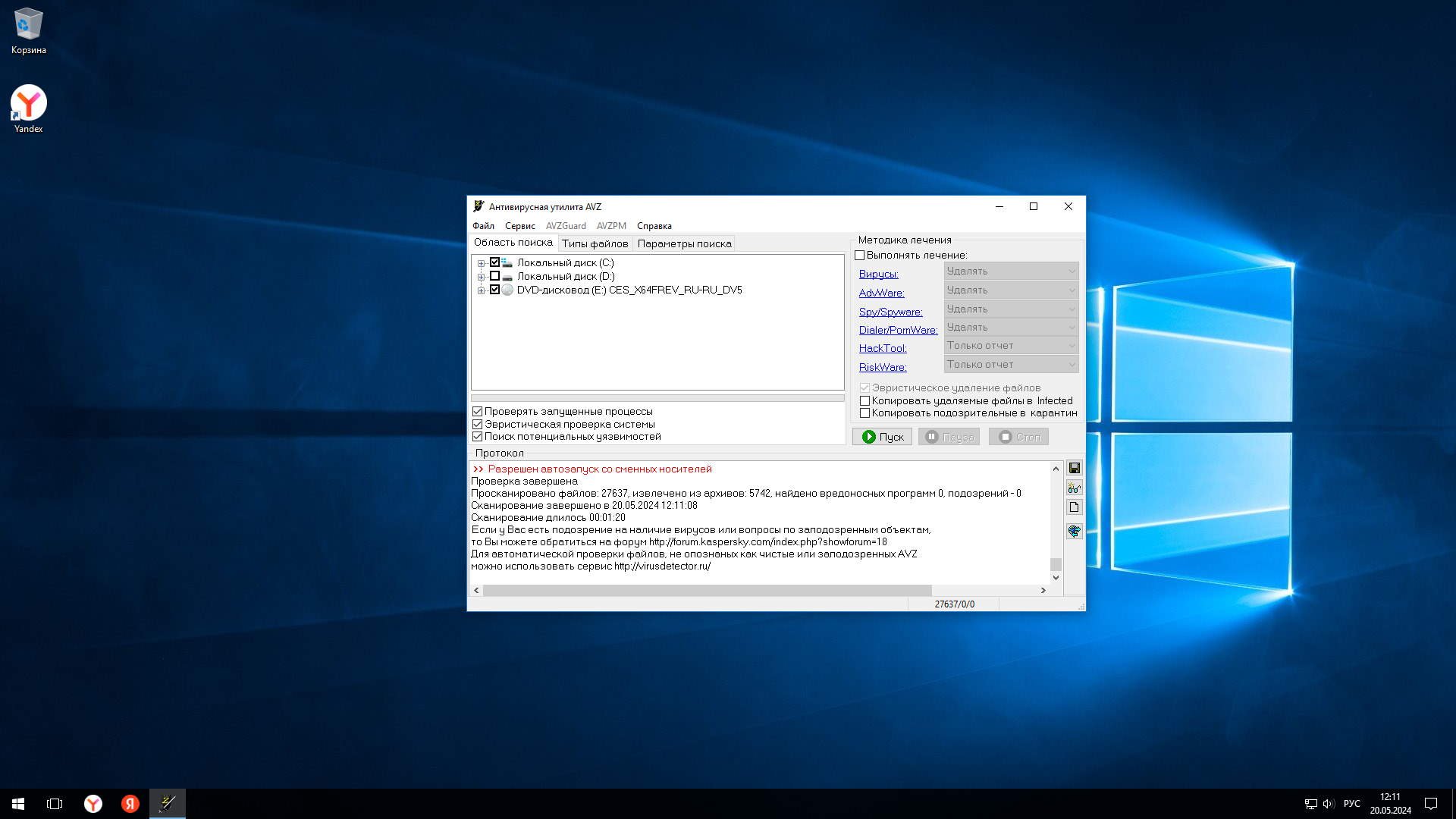Viewport: 1456px width, 819px height.
Task: Expand the DVD-дисковод (E:) tree node
Action: [481, 290]
